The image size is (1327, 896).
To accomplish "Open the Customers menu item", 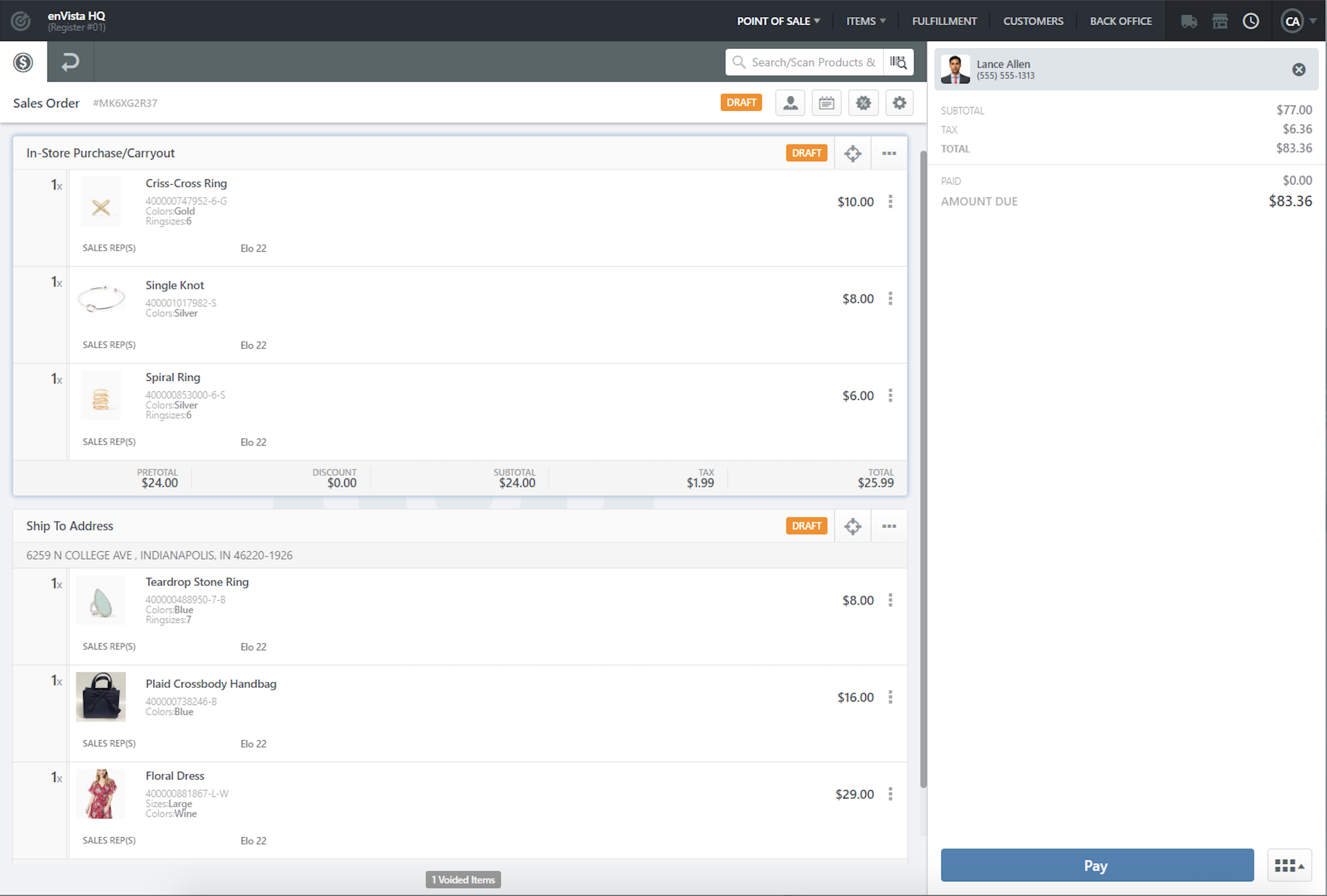I will 1033,21.
